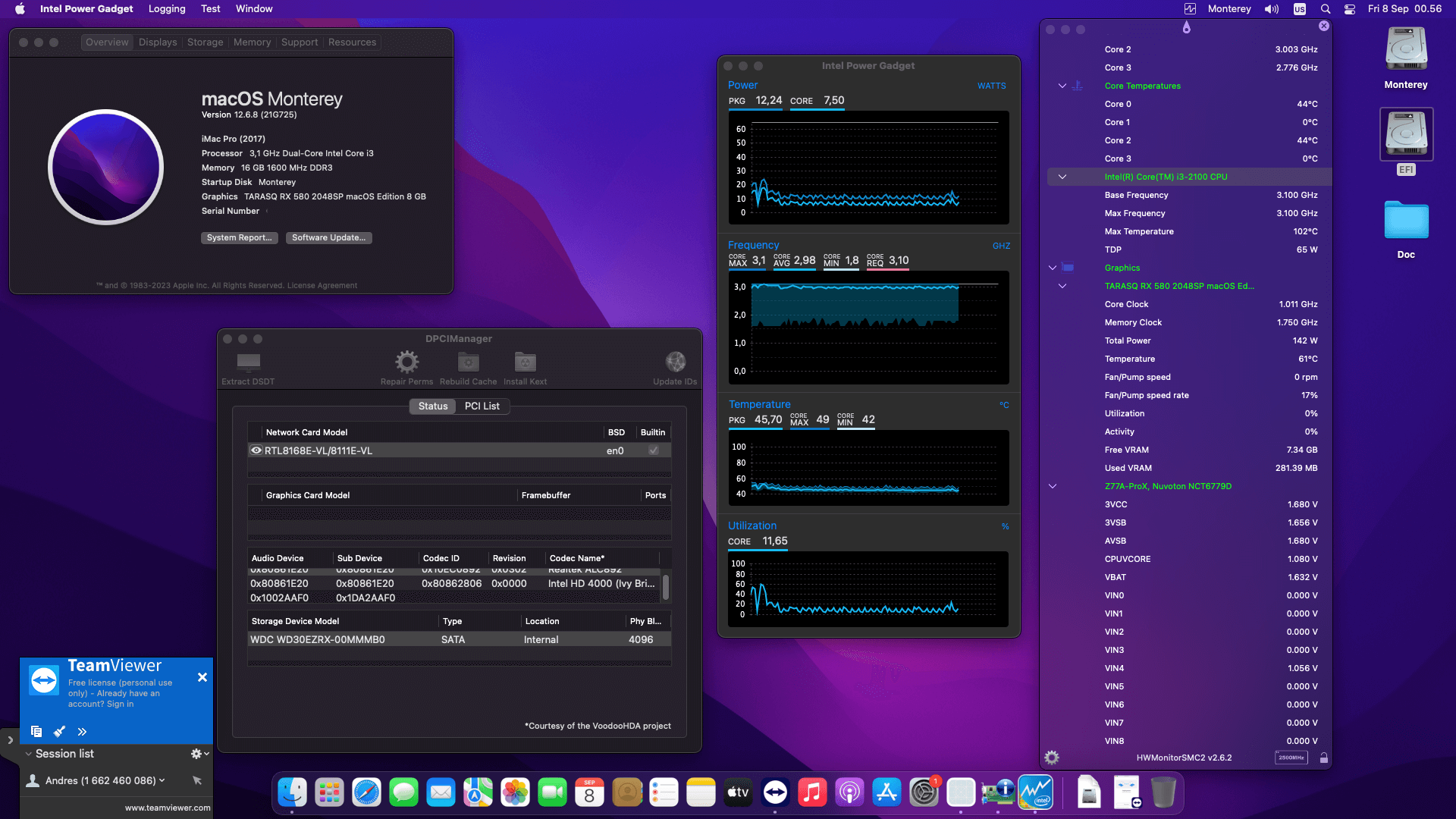
Task: Click the Update IDs globe icon
Action: tap(675, 362)
